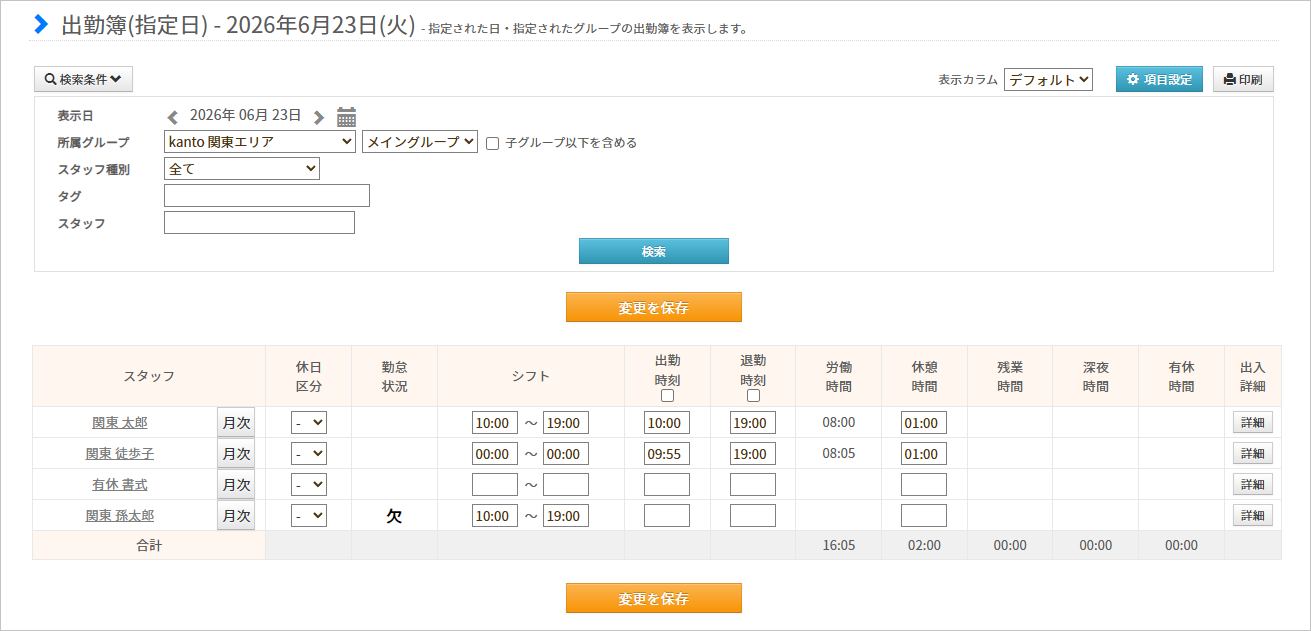This screenshot has height=631, width=1311.
Task: Open staff link 関東 太郎
Action: tap(120, 423)
